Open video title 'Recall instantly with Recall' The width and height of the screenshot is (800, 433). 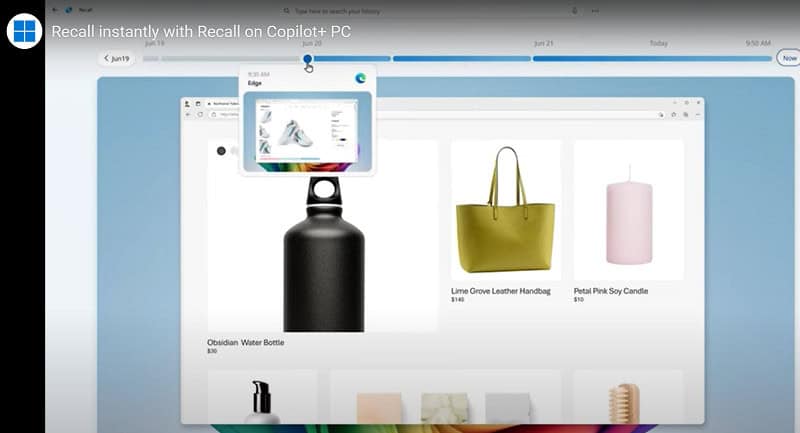201,32
